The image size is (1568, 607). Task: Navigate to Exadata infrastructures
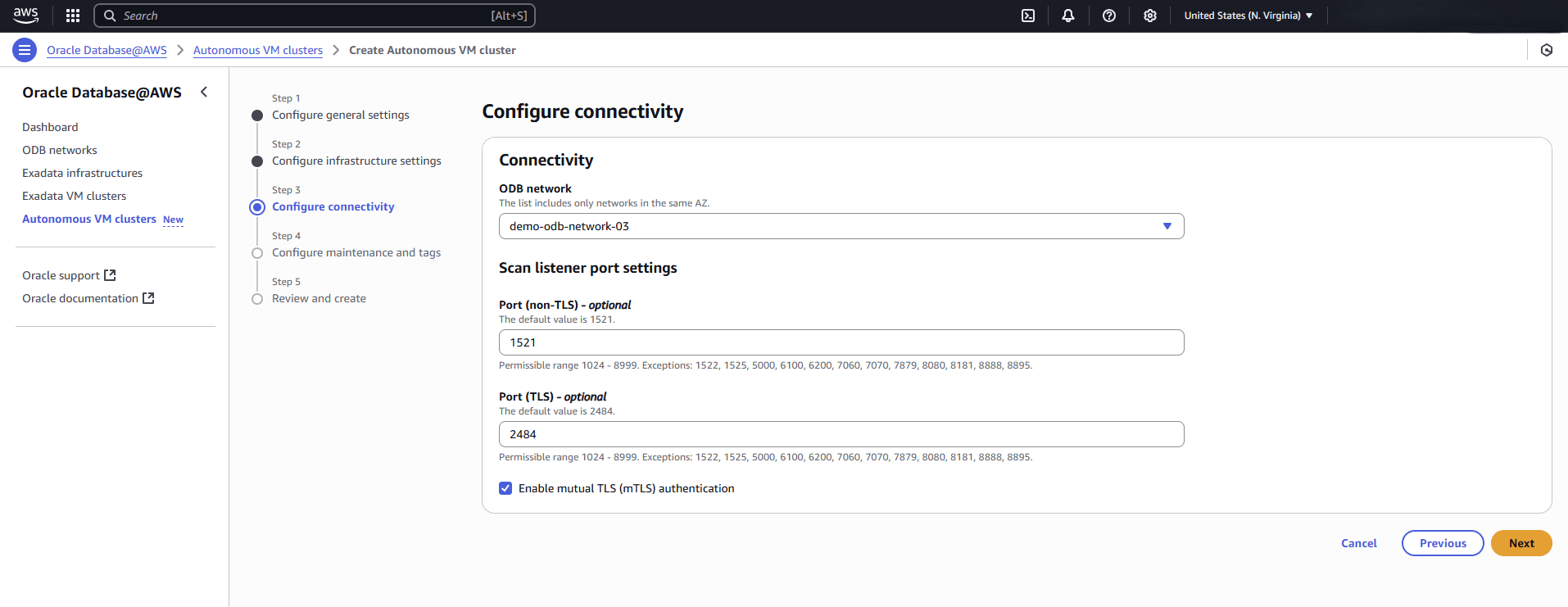[x=82, y=173]
